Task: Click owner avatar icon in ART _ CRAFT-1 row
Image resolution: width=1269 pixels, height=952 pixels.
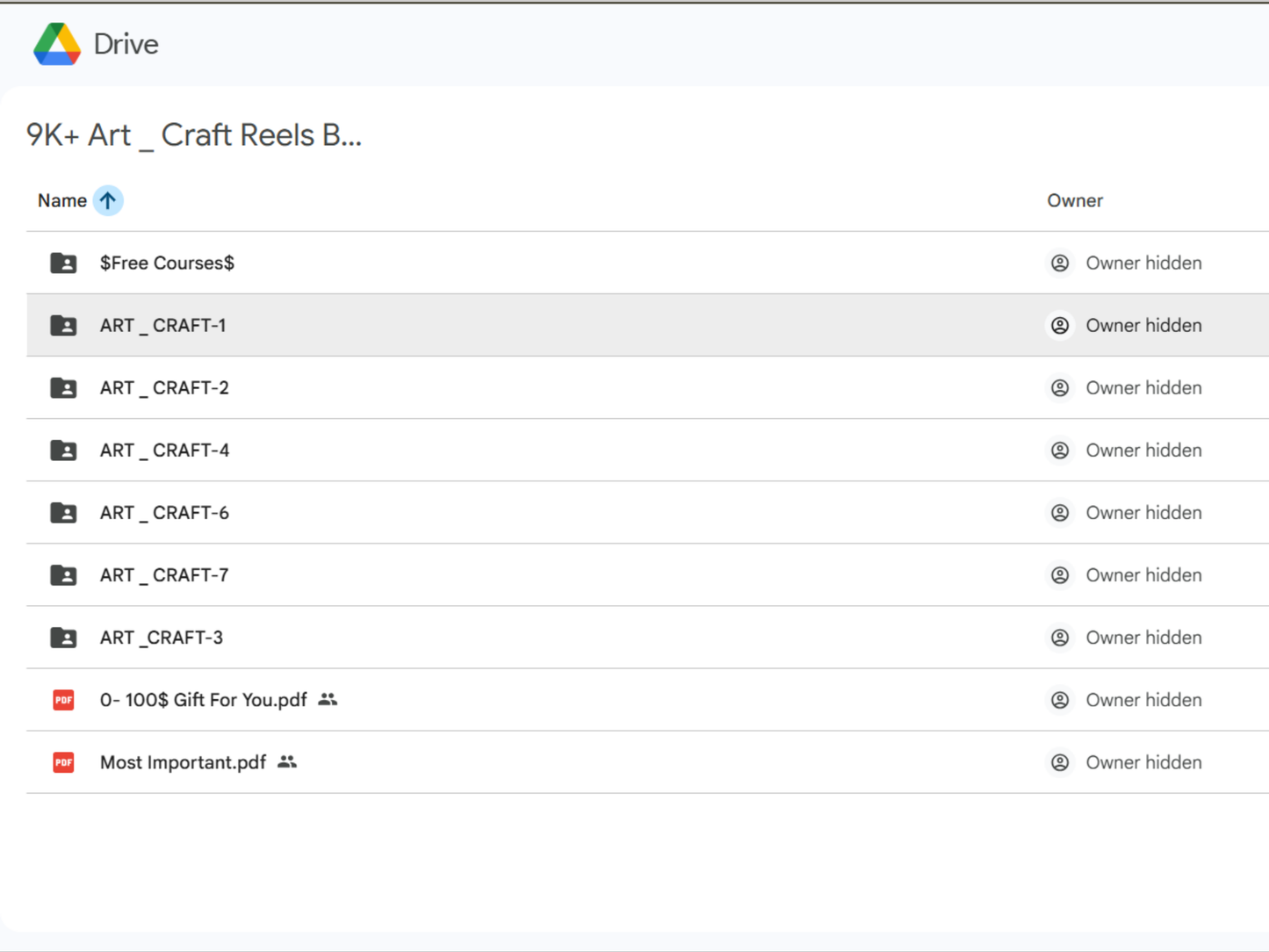Action: pos(1060,325)
